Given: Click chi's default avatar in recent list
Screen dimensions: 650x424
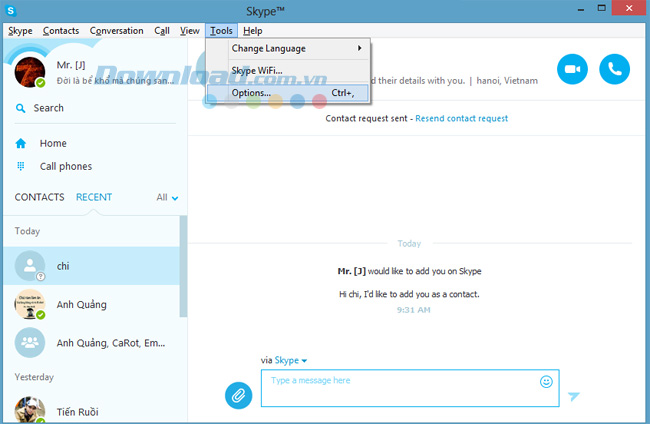Looking at the screenshot, I should point(30,266).
